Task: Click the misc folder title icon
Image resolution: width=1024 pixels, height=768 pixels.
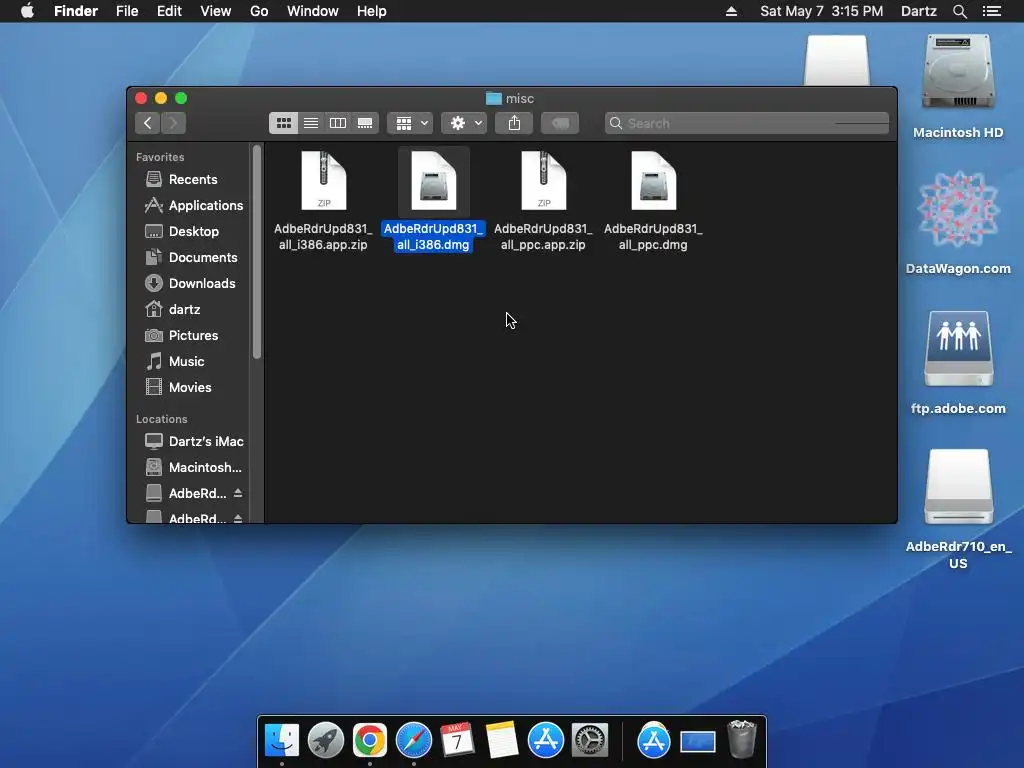Action: 494,99
